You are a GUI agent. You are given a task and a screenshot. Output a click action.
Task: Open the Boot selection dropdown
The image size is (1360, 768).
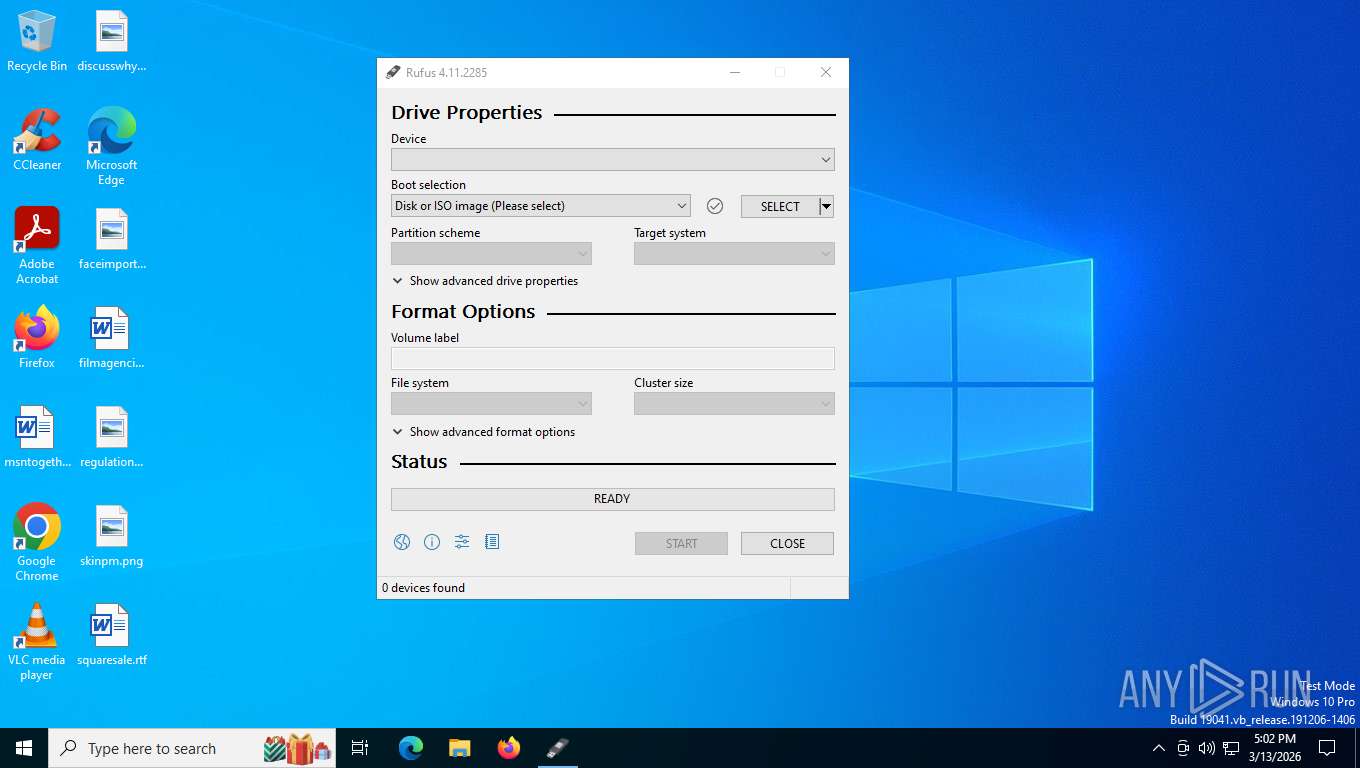(x=541, y=206)
